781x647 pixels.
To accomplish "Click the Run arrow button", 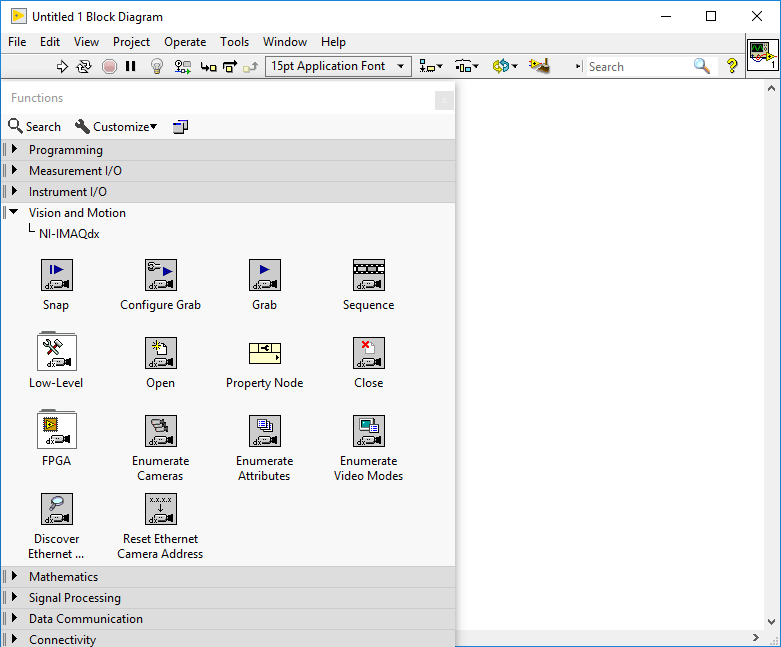I will point(62,66).
